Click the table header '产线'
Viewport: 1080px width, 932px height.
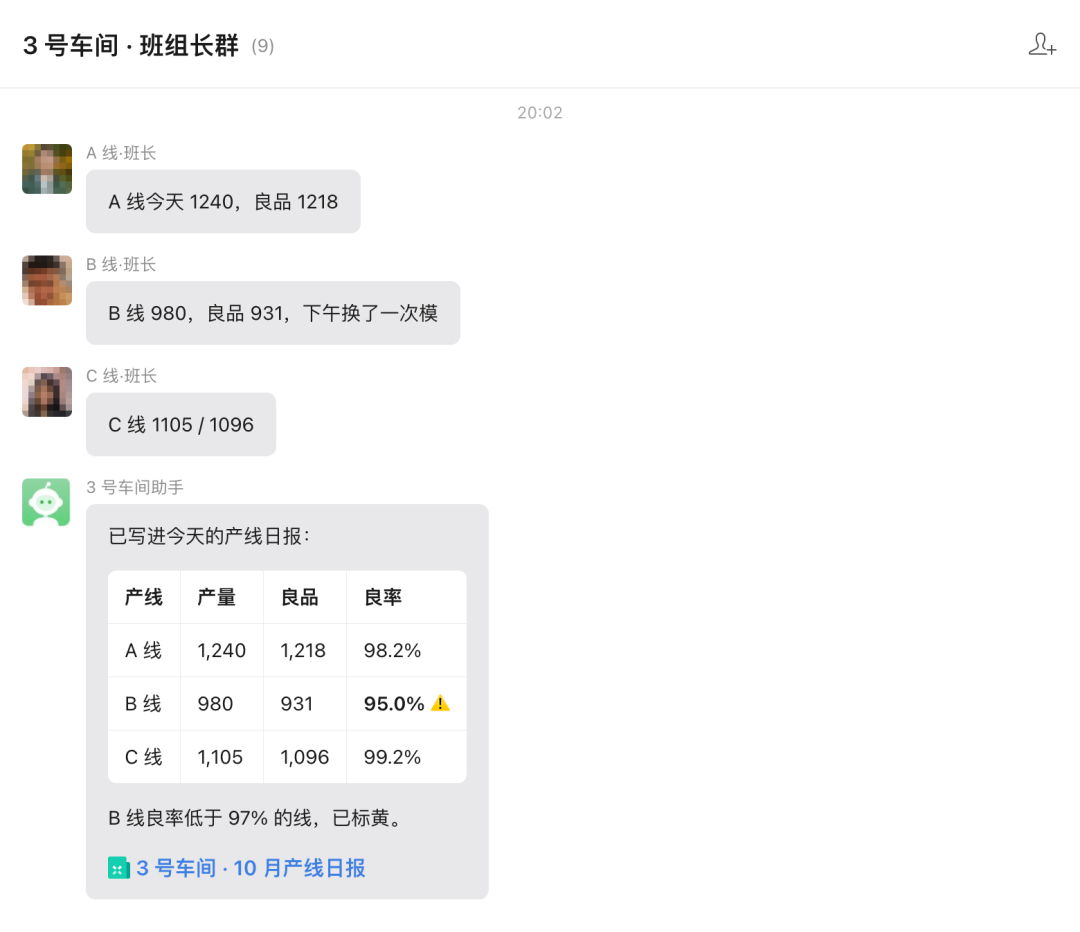144,597
